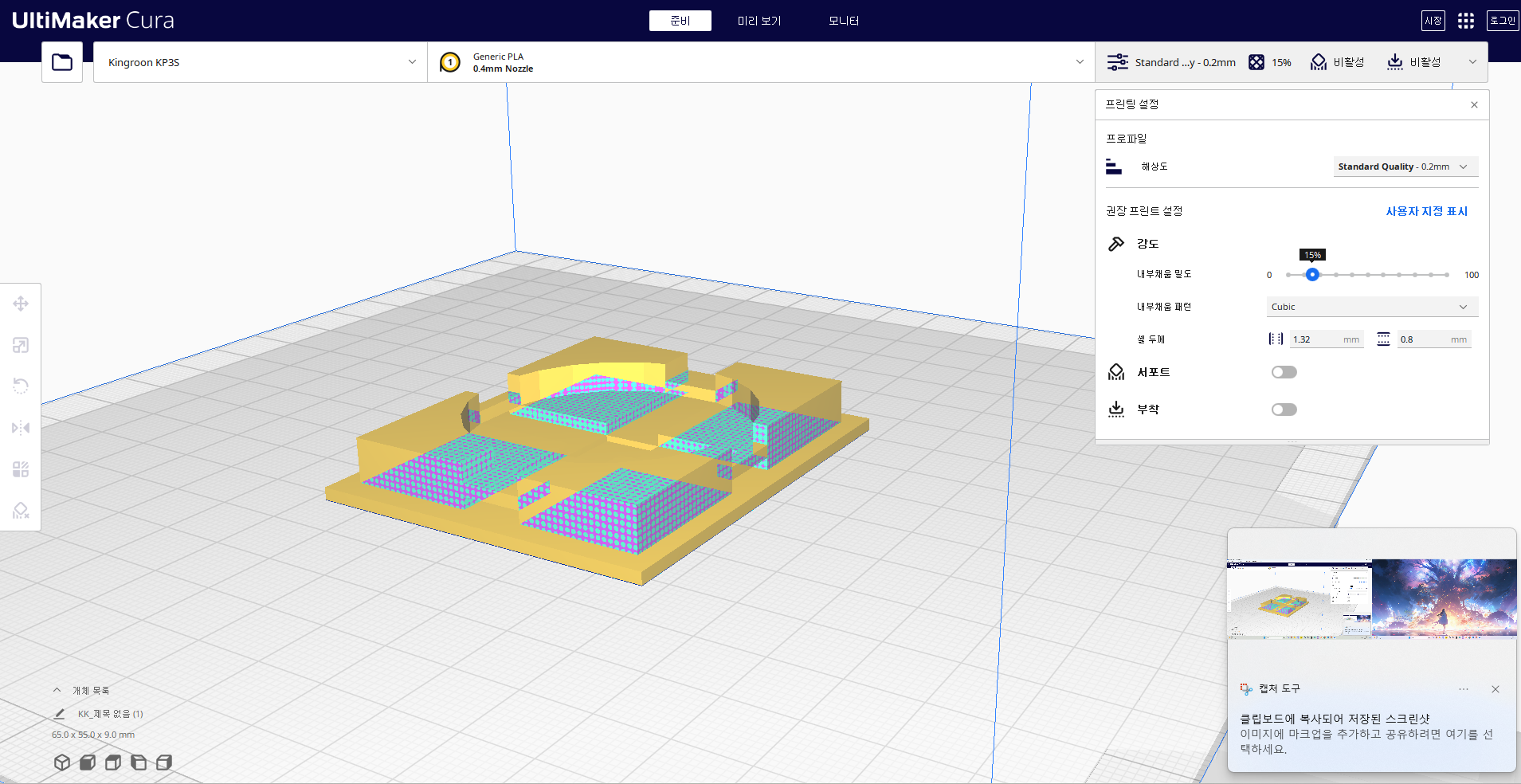
Task: Click the 사용자 지정 표시 link
Action: 1426,211
